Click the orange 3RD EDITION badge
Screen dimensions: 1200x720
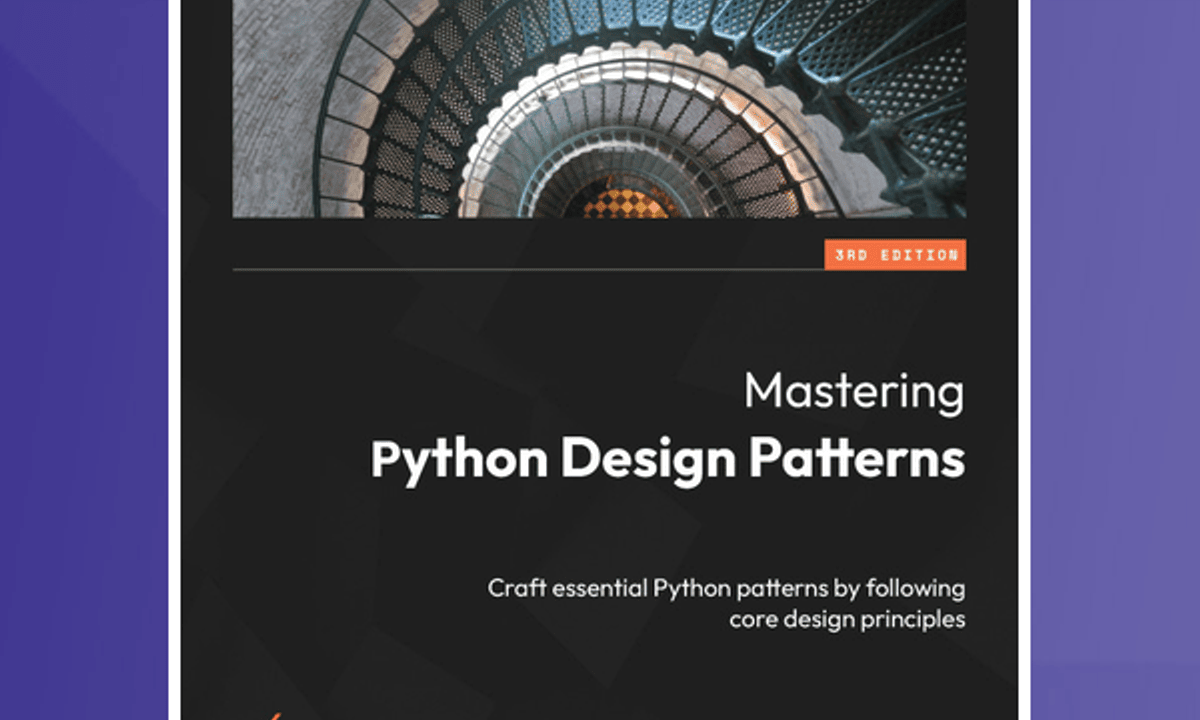coord(895,255)
